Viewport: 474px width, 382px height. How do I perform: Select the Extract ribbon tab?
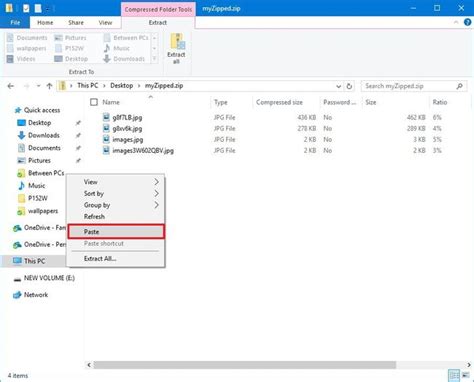tap(158, 22)
